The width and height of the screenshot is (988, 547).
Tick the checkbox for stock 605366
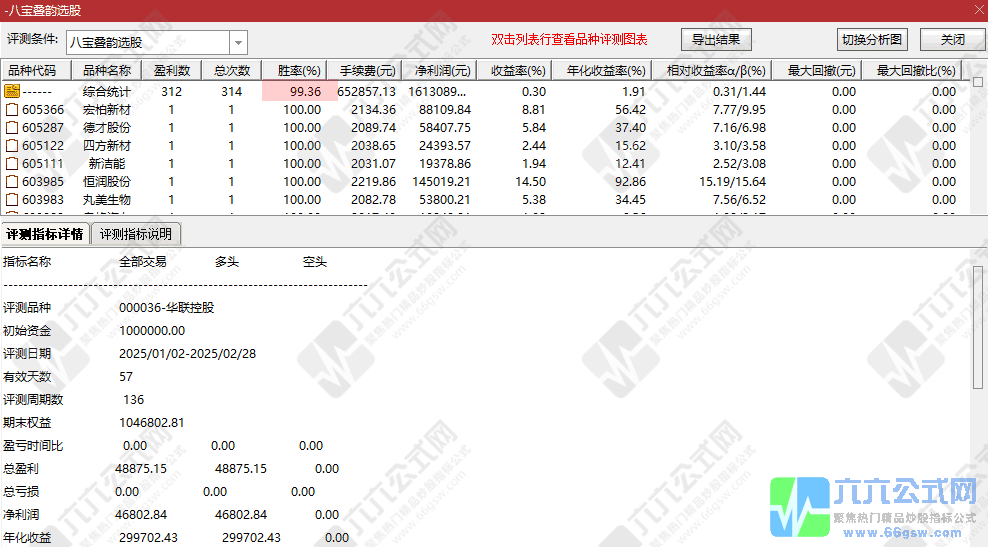(12, 109)
